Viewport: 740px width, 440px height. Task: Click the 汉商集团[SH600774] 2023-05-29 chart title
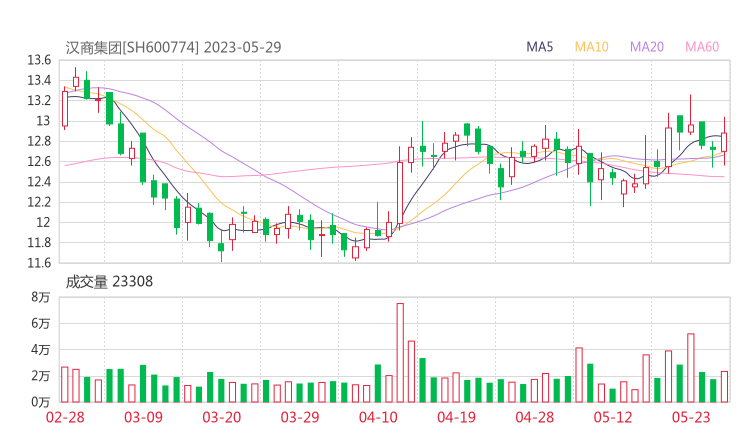tap(173, 47)
